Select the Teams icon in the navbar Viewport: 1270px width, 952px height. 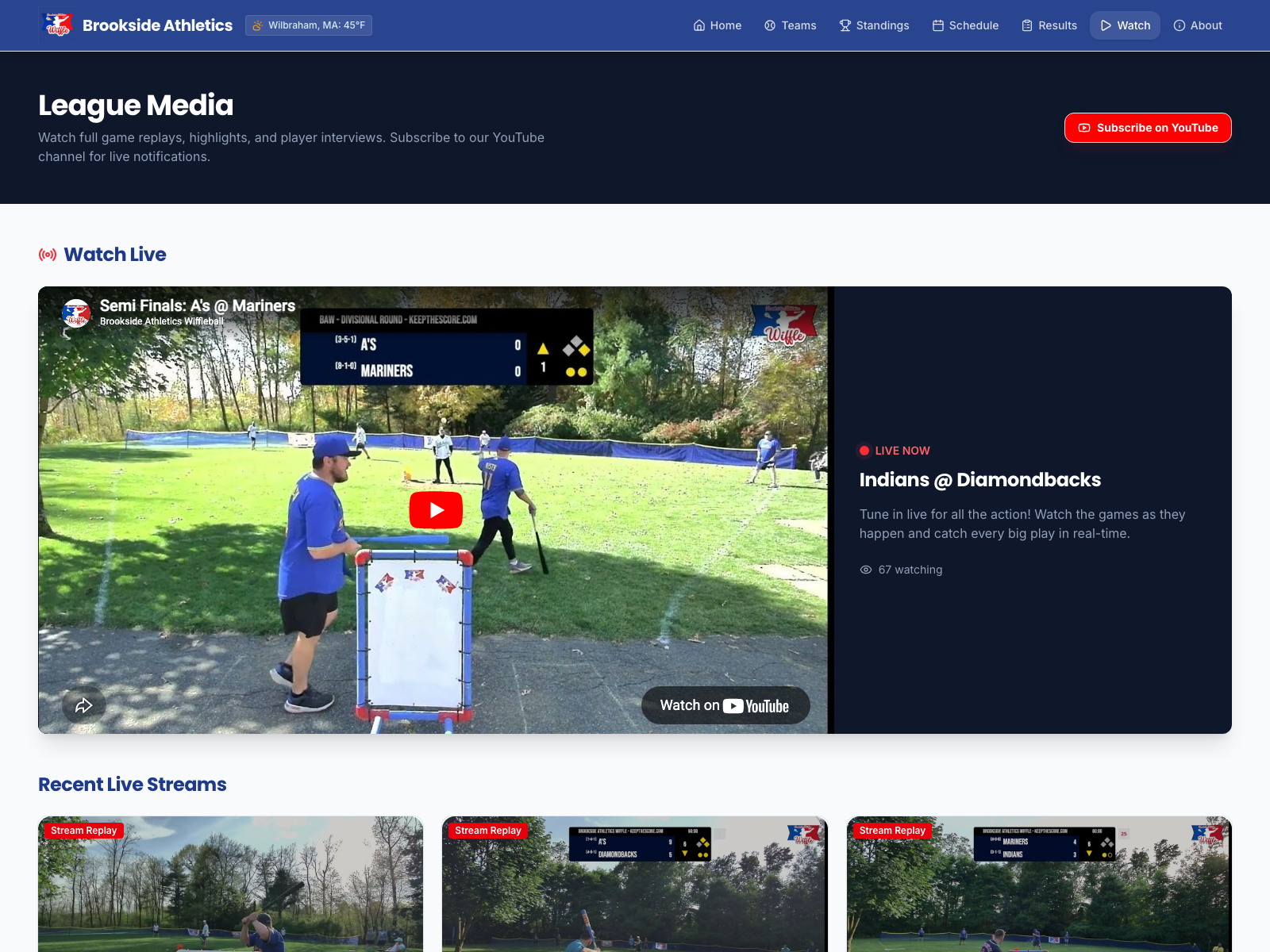pos(769,25)
